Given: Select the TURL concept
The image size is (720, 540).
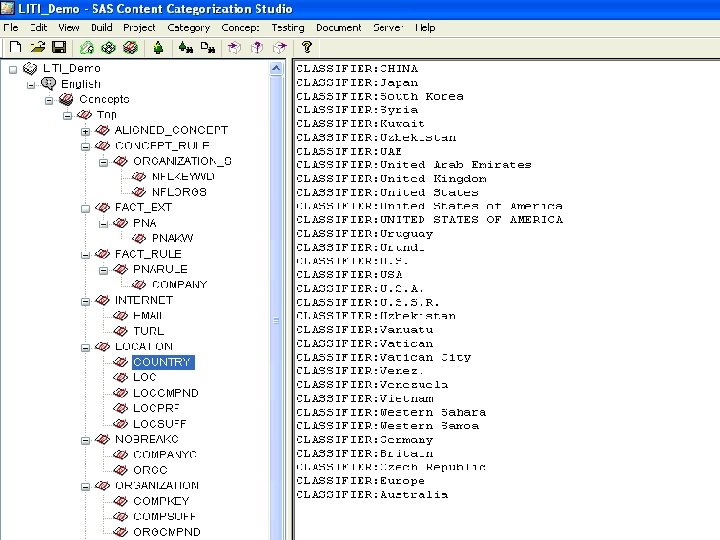Looking at the screenshot, I should tap(148, 331).
